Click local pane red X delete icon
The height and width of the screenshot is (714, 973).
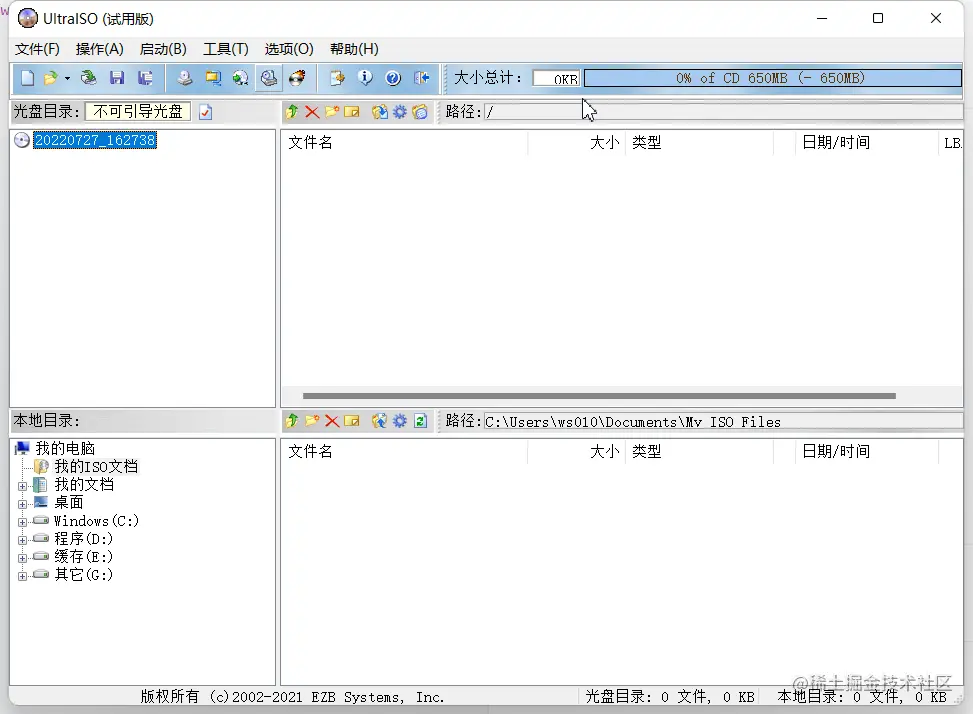click(x=332, y=422)
